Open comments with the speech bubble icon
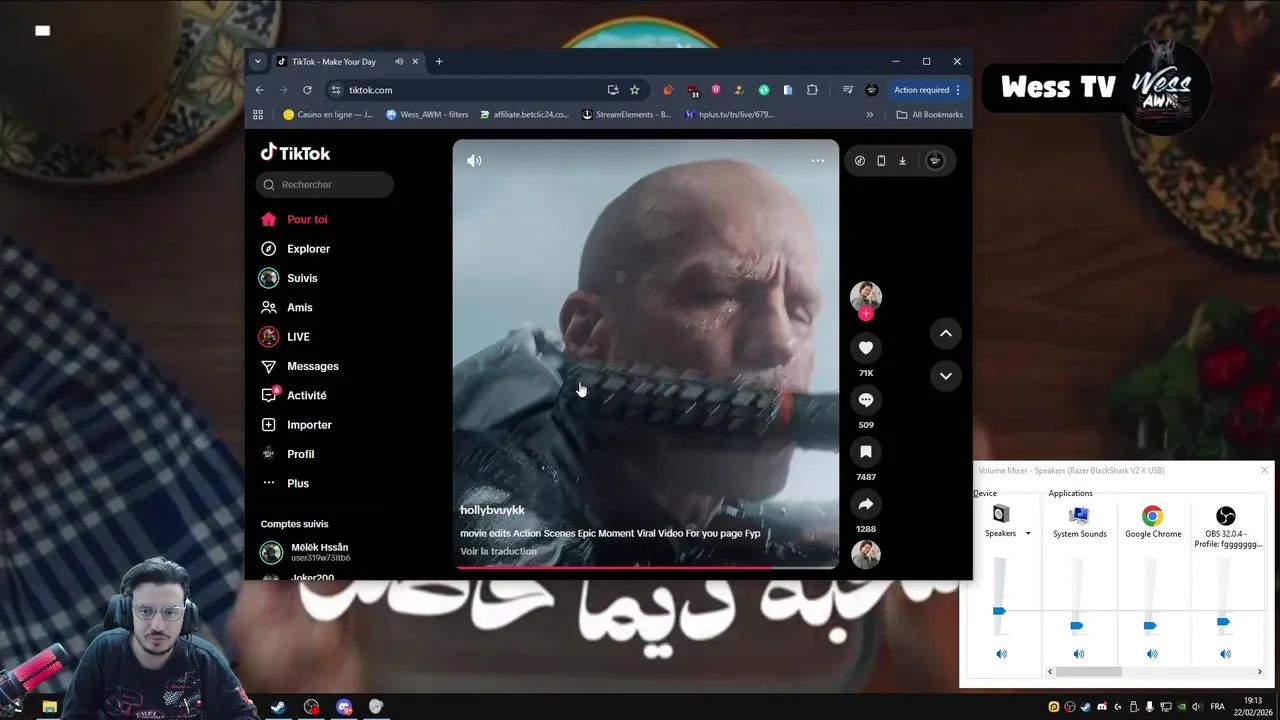Screen dimensions: 1280x720 pos(866,400)
